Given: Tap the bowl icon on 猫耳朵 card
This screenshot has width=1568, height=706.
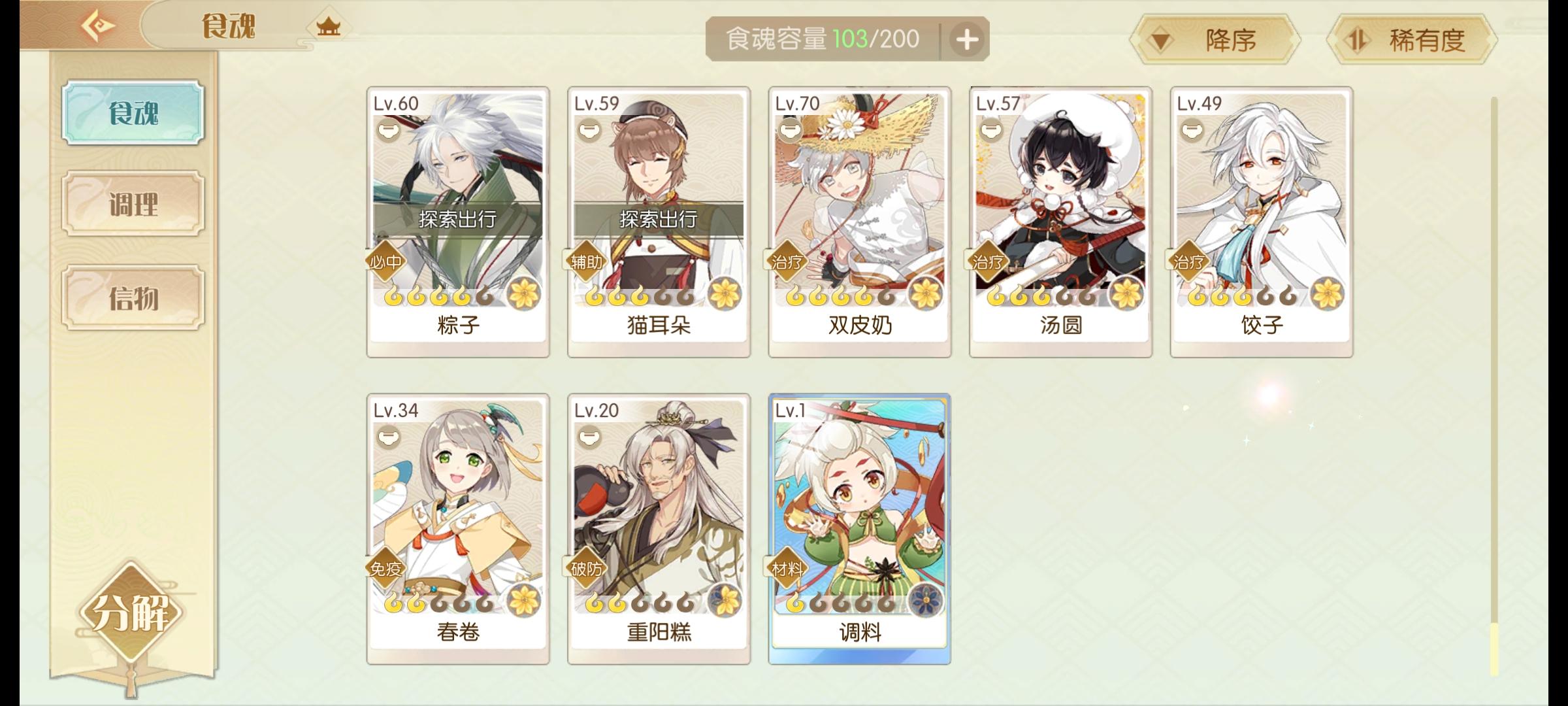Looking at the screenshot, I should tap(589, 131).
